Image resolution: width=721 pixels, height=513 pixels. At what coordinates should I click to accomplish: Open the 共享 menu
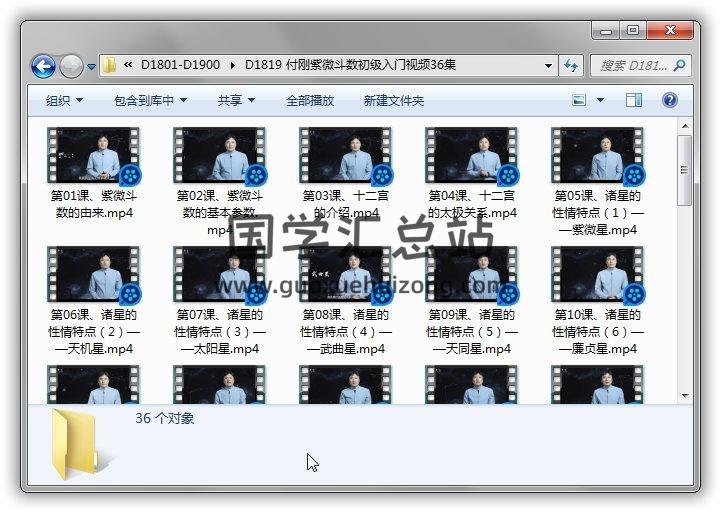[x=236, y=100]
